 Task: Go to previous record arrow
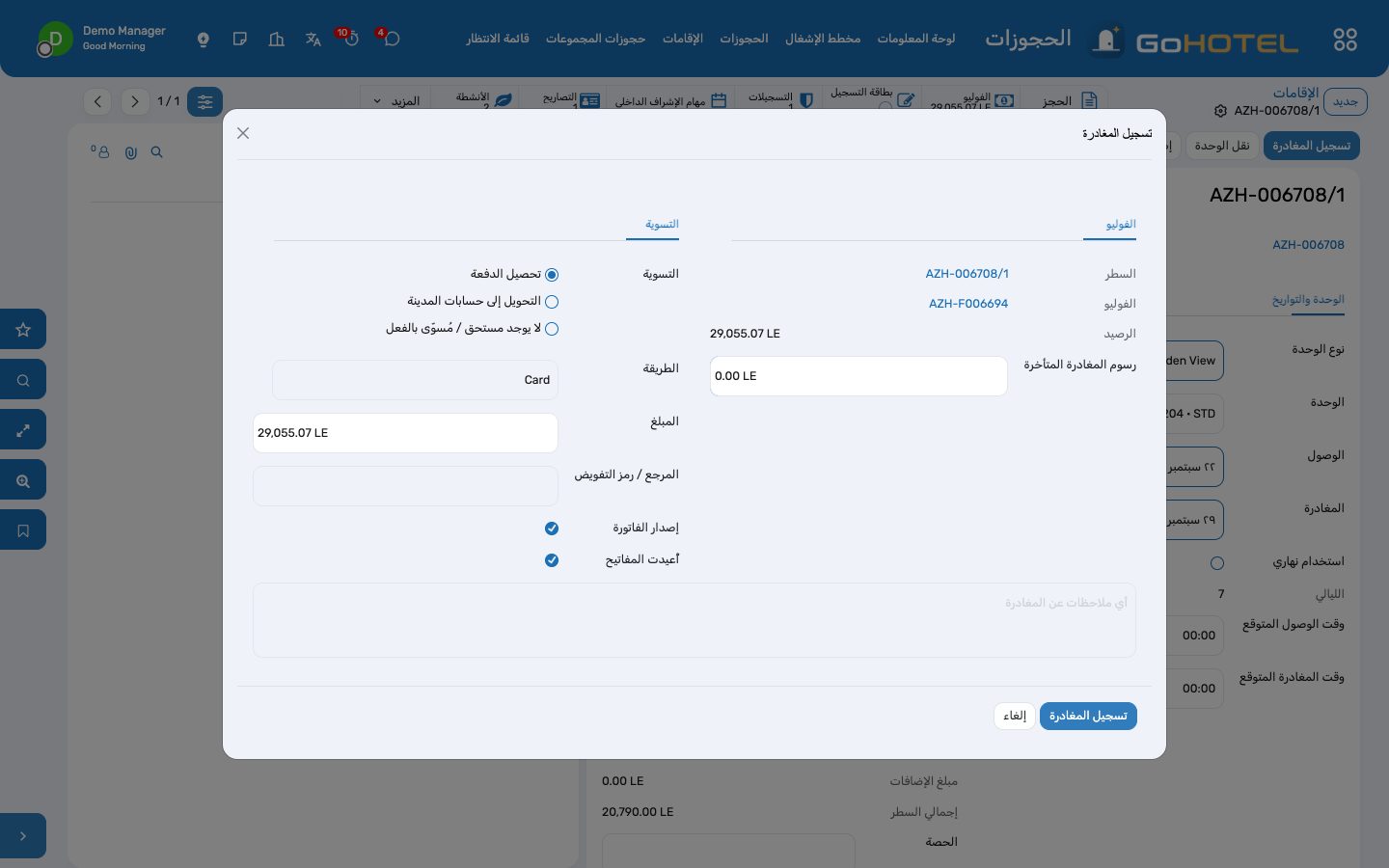coord(97,101)
